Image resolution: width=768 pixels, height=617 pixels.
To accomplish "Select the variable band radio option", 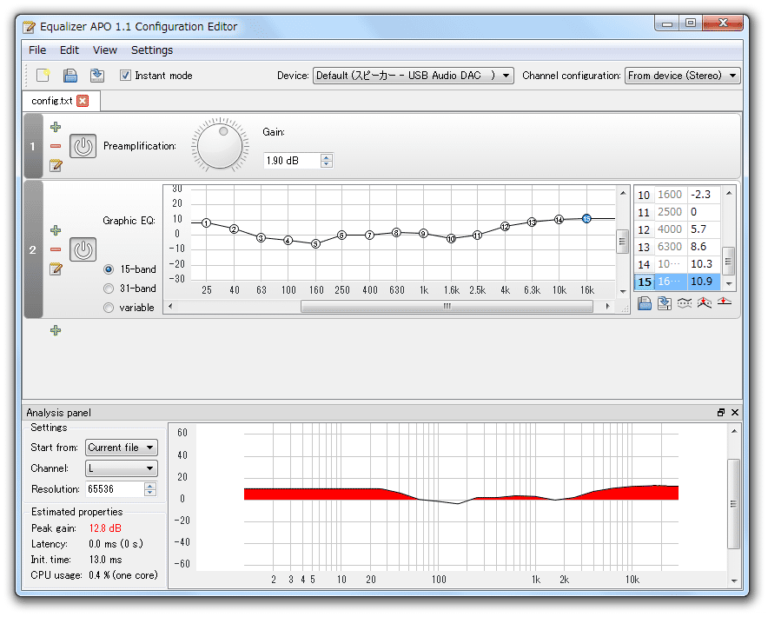I will click(108, 308).
